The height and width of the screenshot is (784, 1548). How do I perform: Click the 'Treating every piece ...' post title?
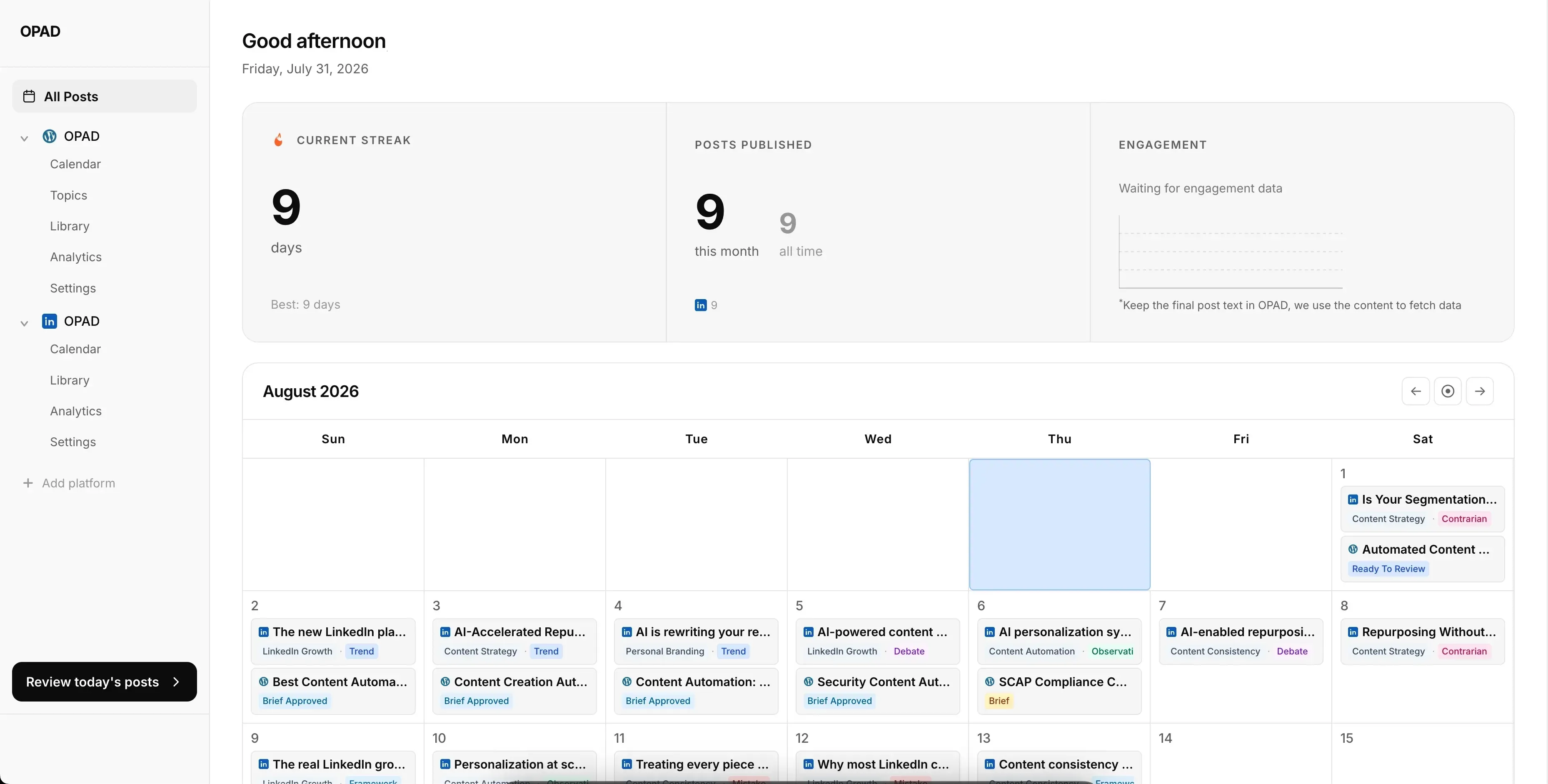click(x=702, y=764)
